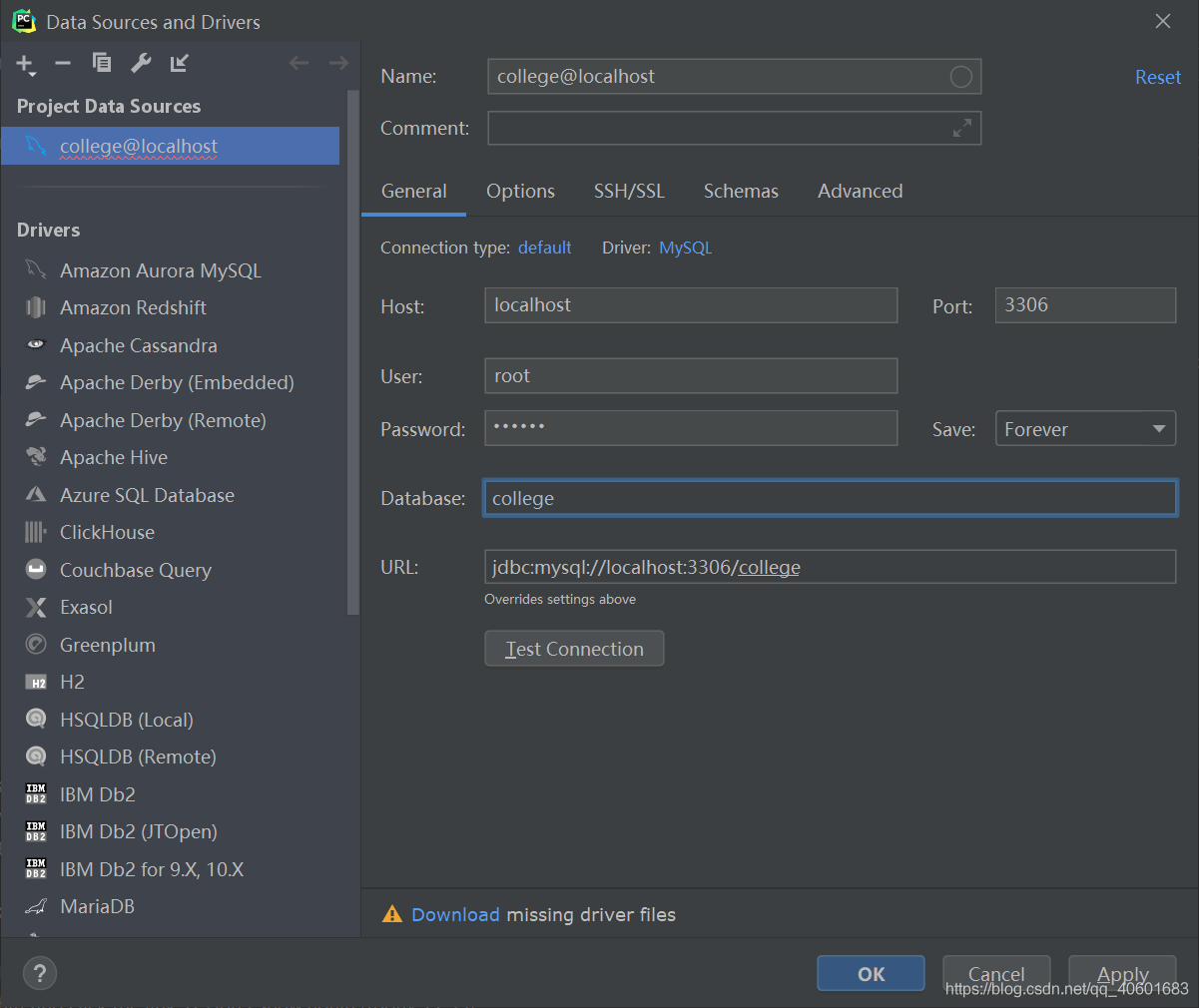Click the URL field with jdbc string
The width and height of the screenshot is (1199, 1008).
tap(830, 567)
